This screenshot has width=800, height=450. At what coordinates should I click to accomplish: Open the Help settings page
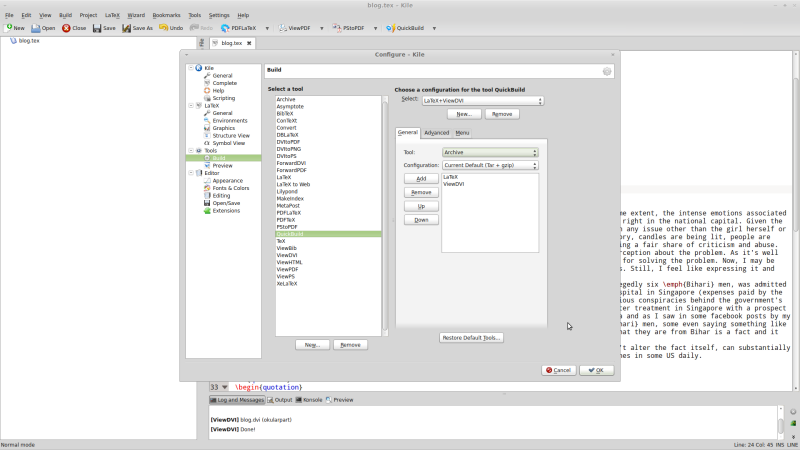[x=218, y=90]
